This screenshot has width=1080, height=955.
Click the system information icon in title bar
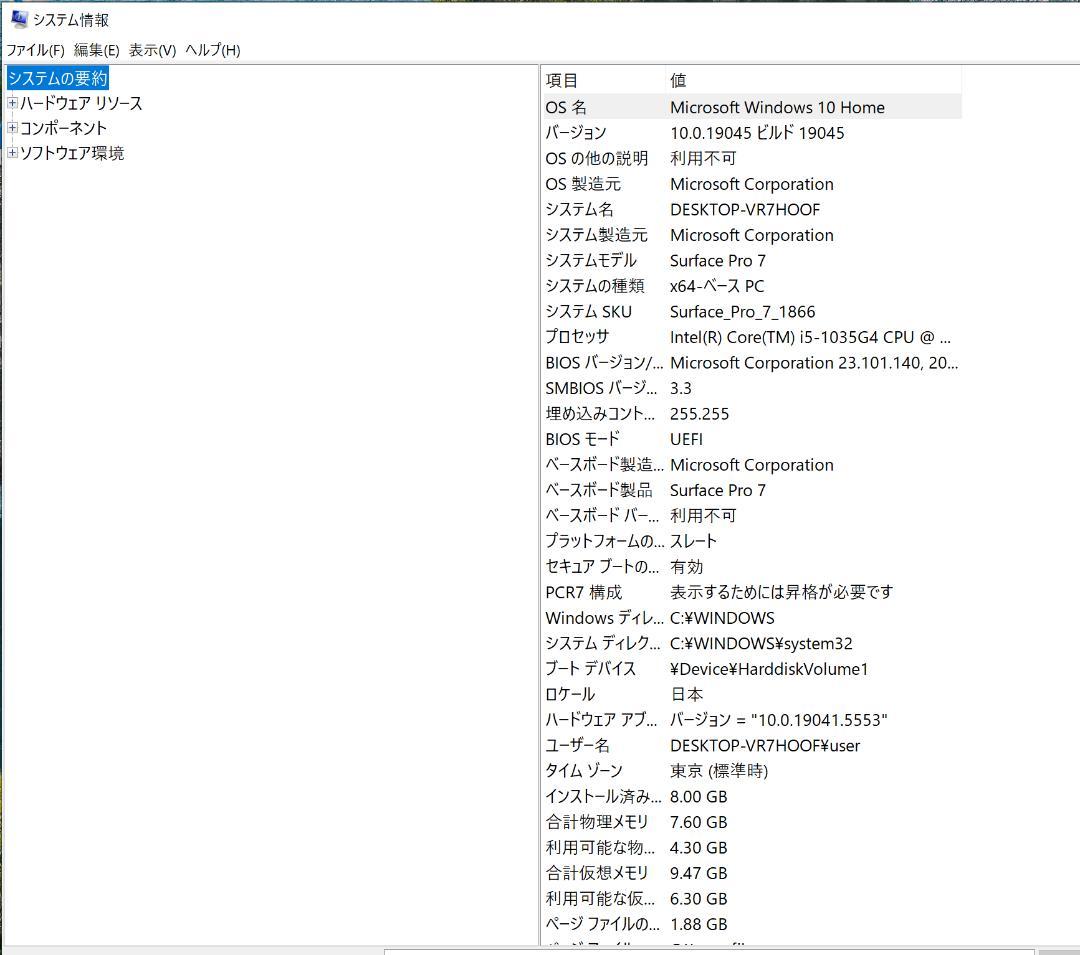click(x=18, y=18)
